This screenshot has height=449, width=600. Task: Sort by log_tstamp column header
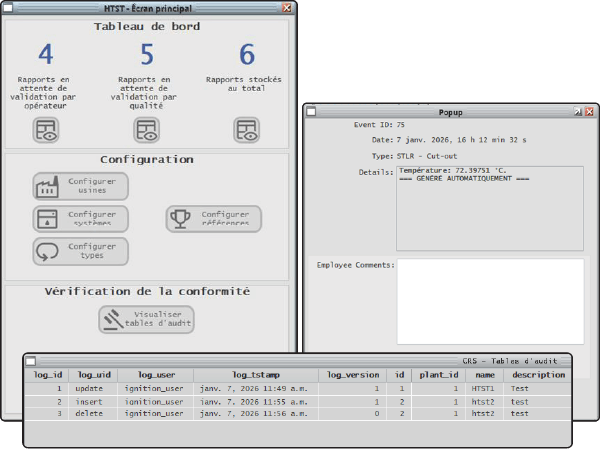click(256, 375)
